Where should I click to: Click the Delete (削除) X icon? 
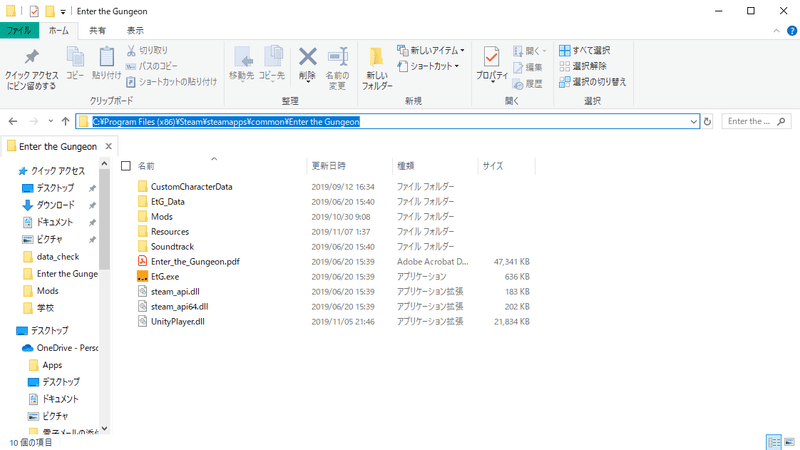point(308,57)
